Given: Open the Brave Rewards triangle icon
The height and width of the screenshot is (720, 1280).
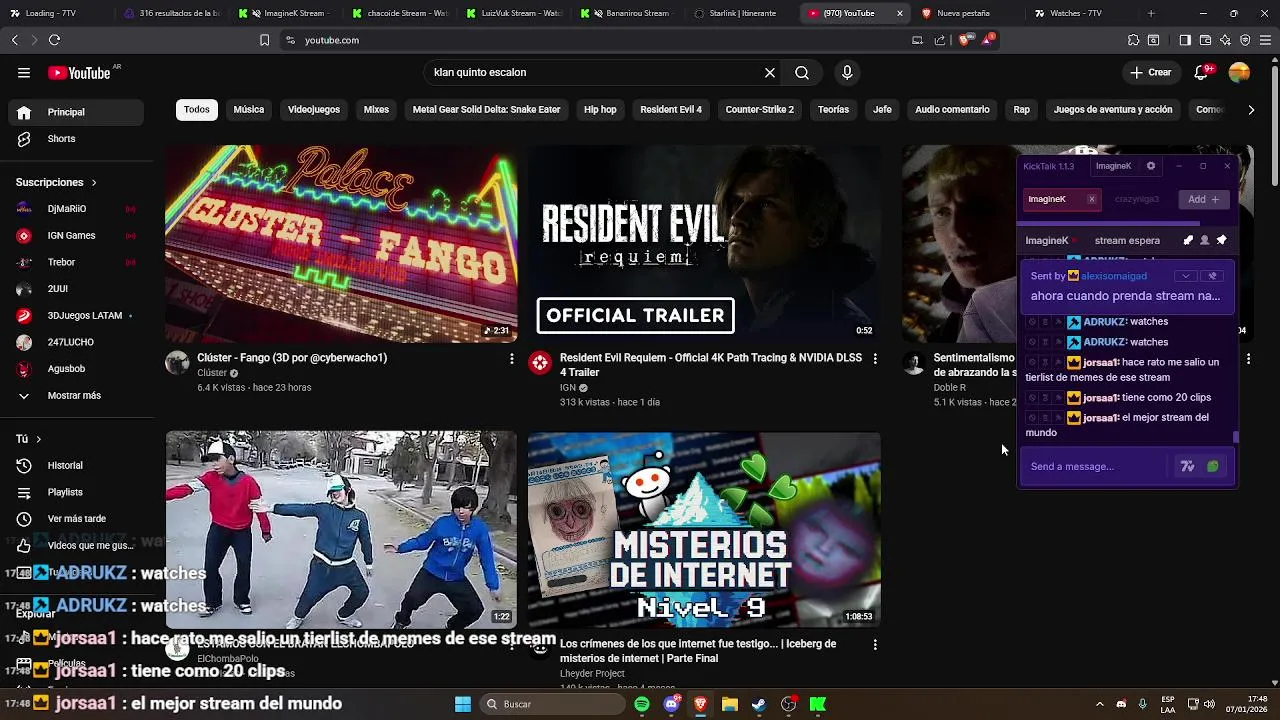Looking at the screenshot, I should click(989, 40).
